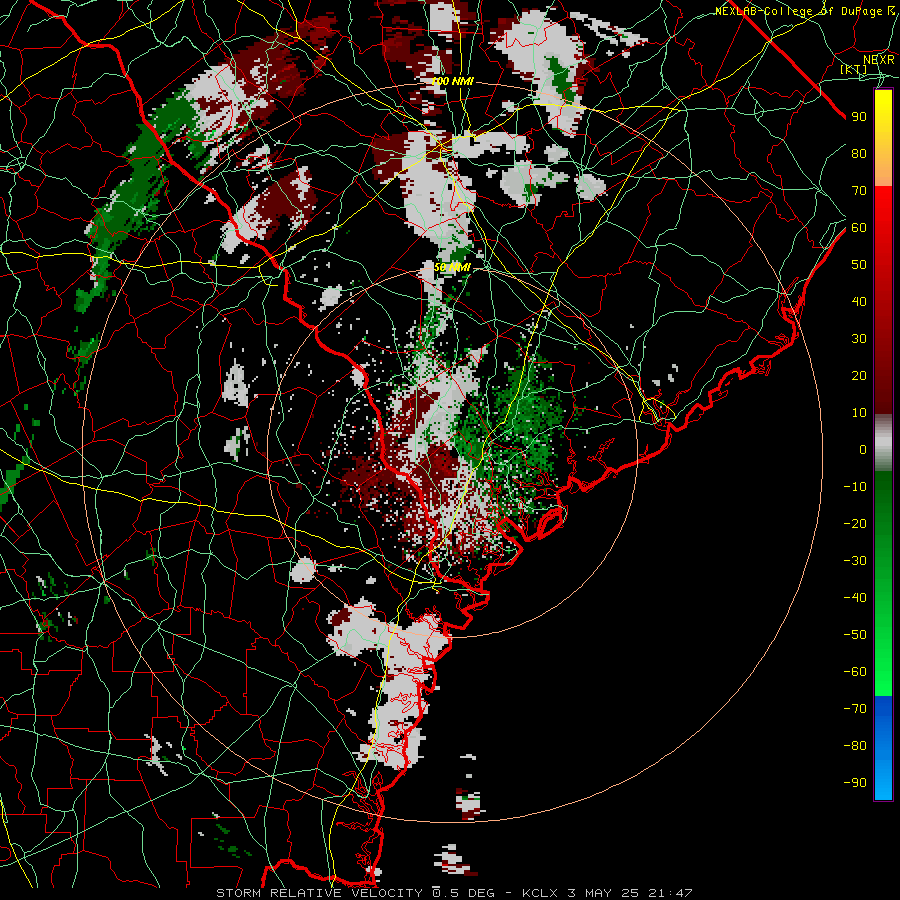Click the [KT] units label

pos(854,70)
